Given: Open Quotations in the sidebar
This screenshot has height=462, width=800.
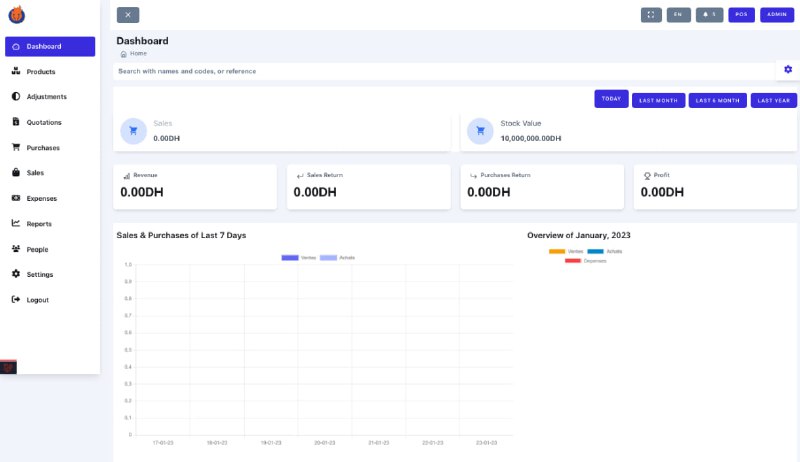Looking at the screenshot, I should [50, 122].
